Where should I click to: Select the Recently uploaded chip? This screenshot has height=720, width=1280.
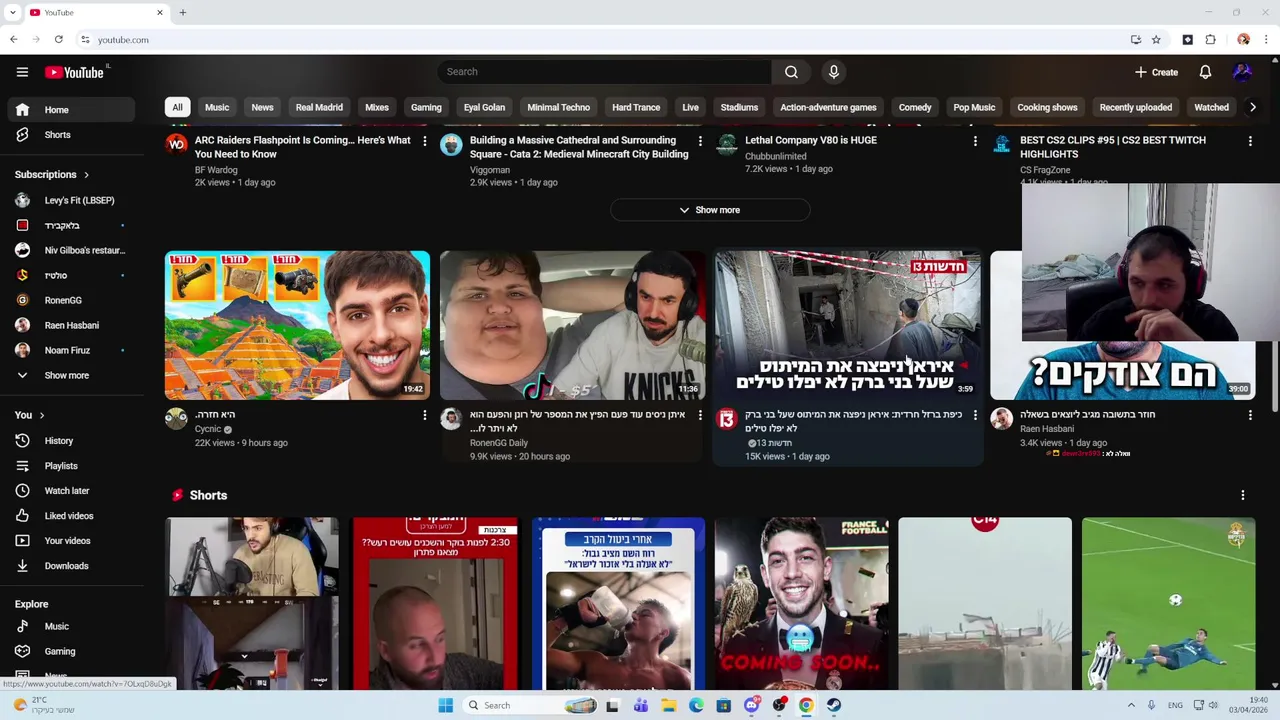1135,107
